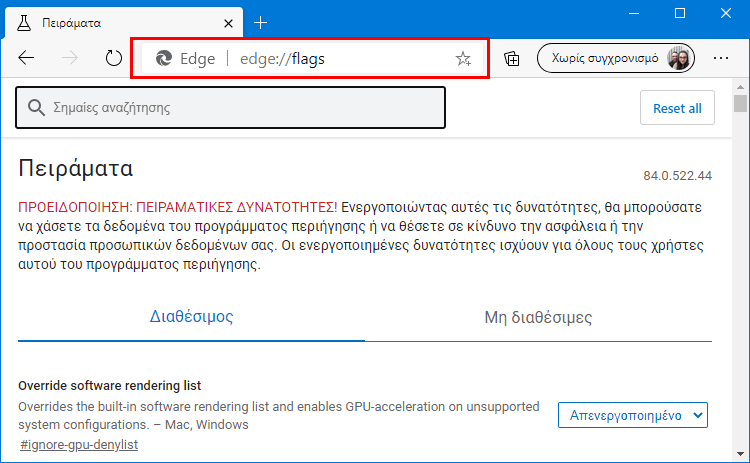Click the vertical scrollbar thumb
This screenshot has width=750, height=463.
[740, 103]
